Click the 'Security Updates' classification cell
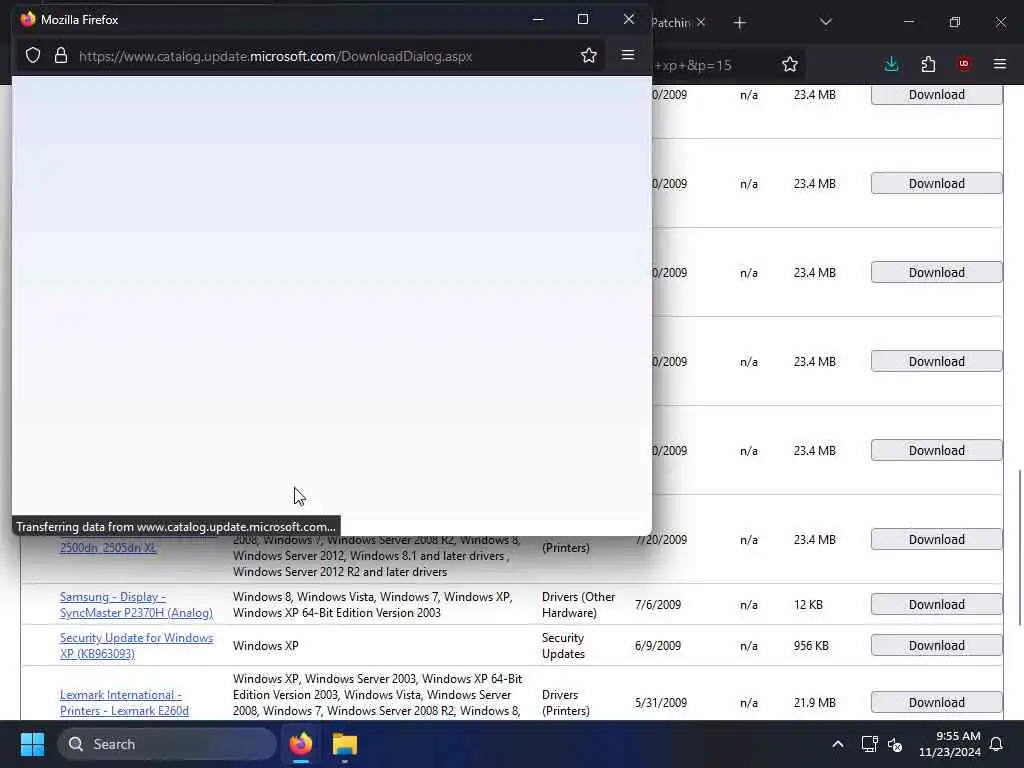This screenshot has width=1024, height=768. coord(564,646)
